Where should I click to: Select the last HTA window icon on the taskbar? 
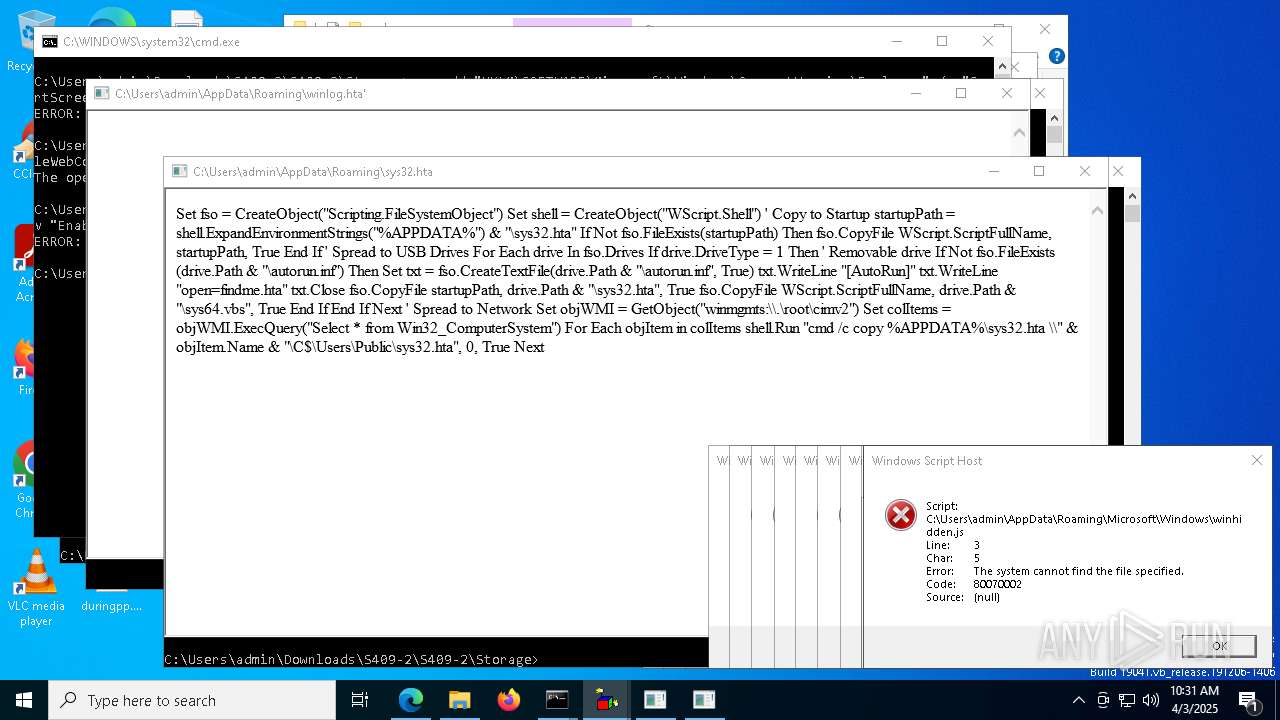(x=704, y=700)
